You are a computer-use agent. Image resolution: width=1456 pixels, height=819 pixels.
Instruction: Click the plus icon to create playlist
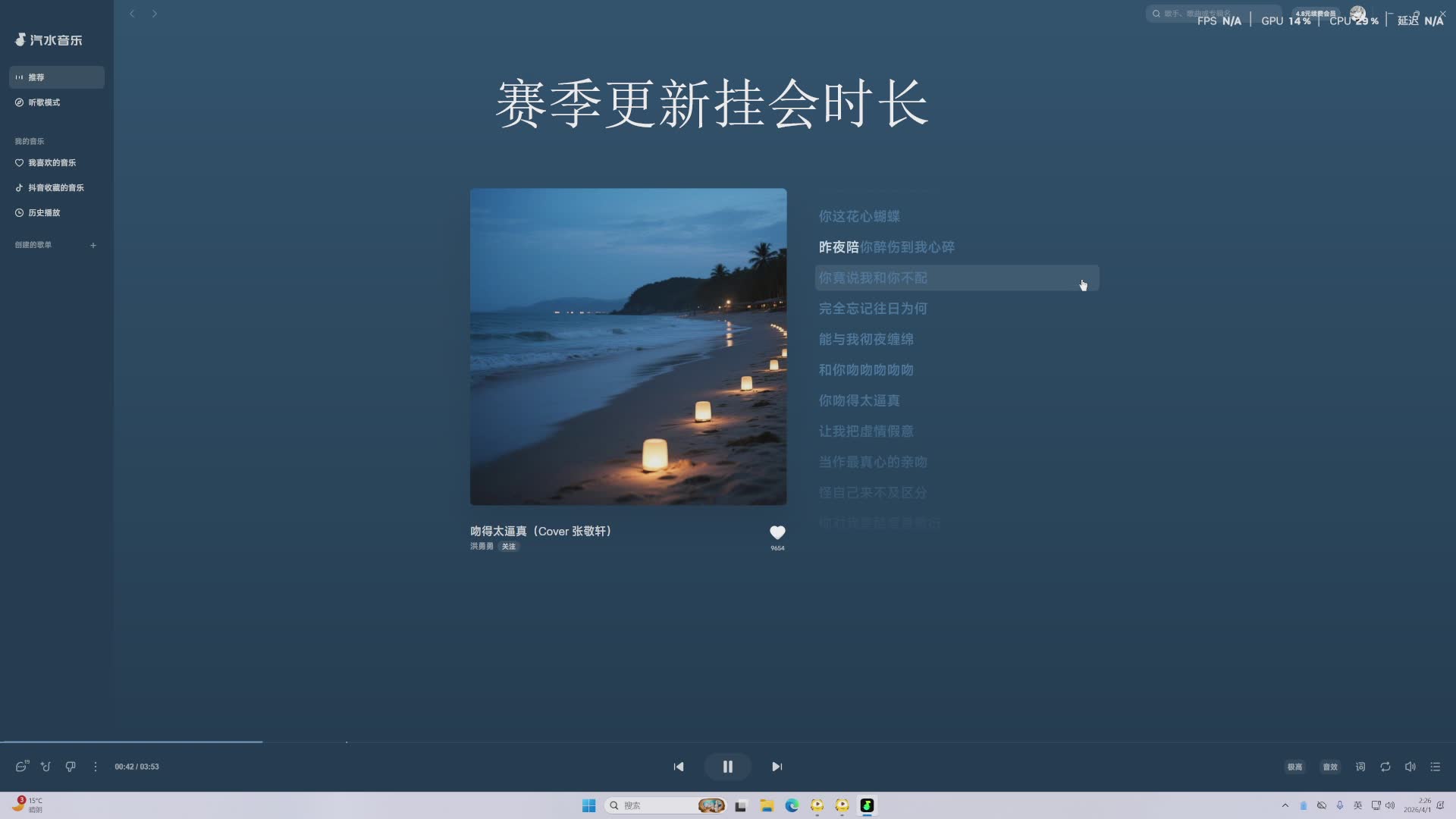click(93, 245)
